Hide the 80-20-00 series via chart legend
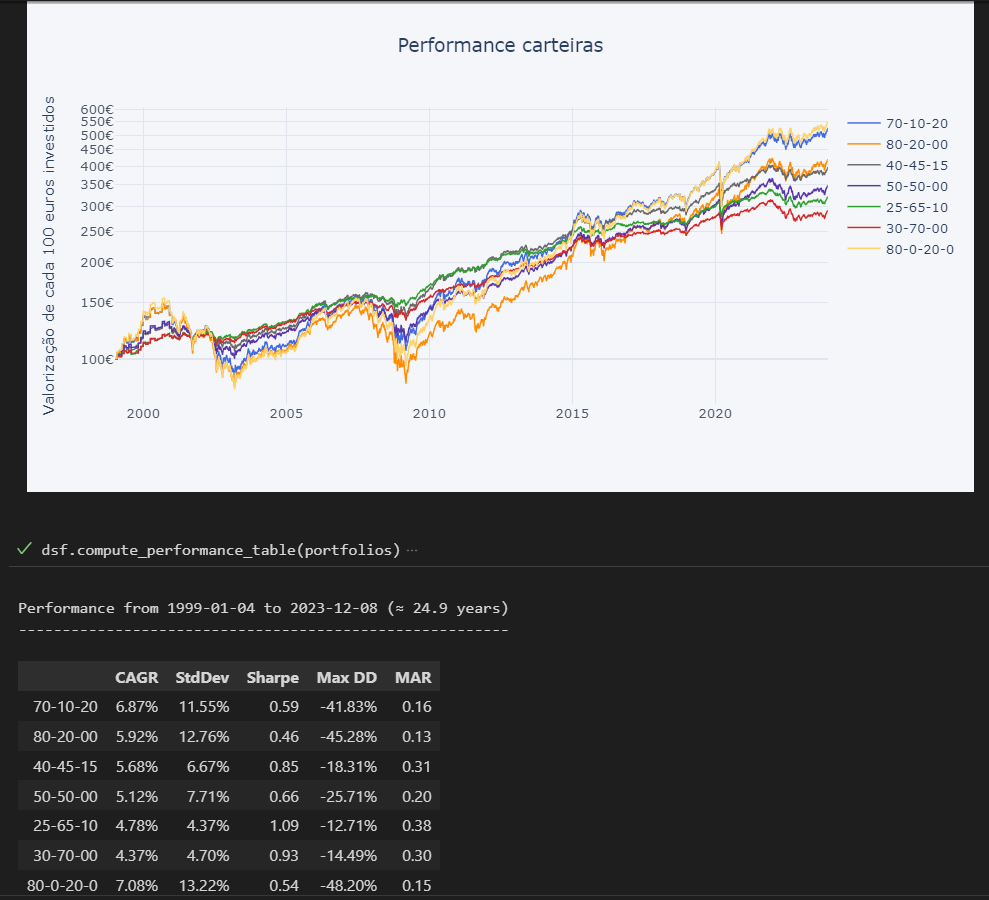Screen dimensions: 989x900 [x=916, y=144]
